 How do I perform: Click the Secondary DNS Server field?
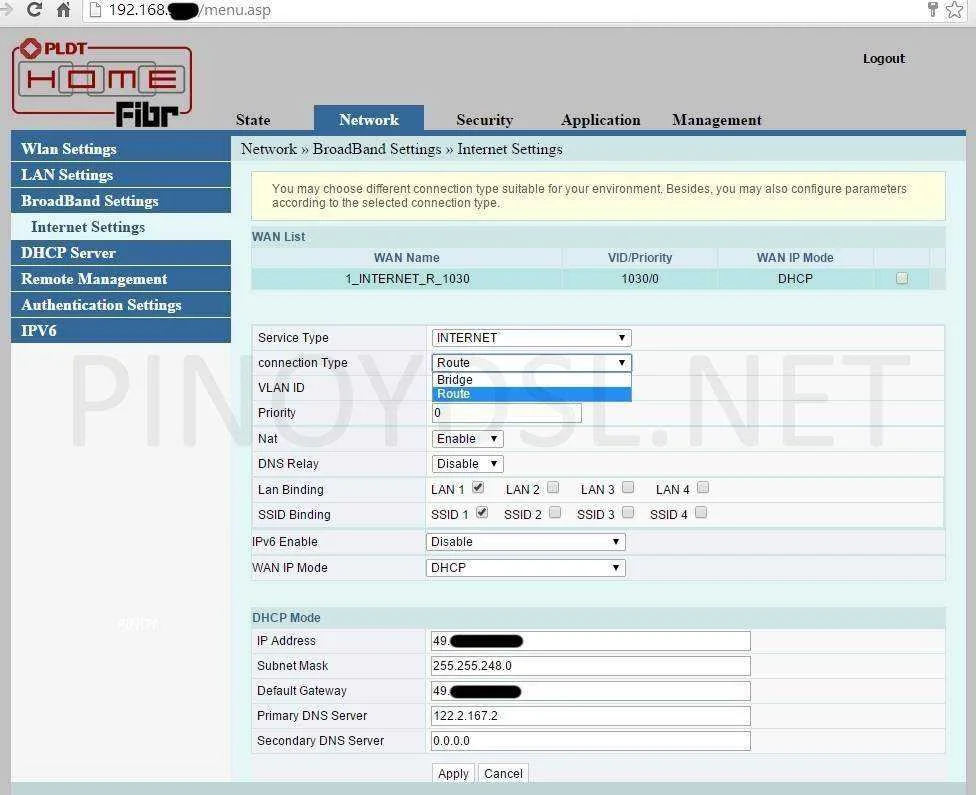pos(590,741)
